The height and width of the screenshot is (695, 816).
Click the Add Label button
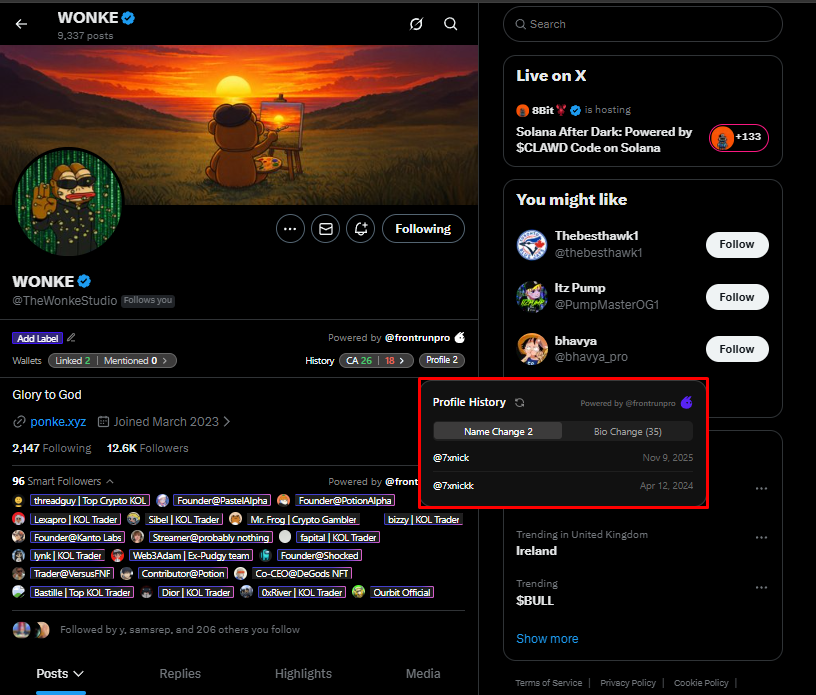click(37, 338)
